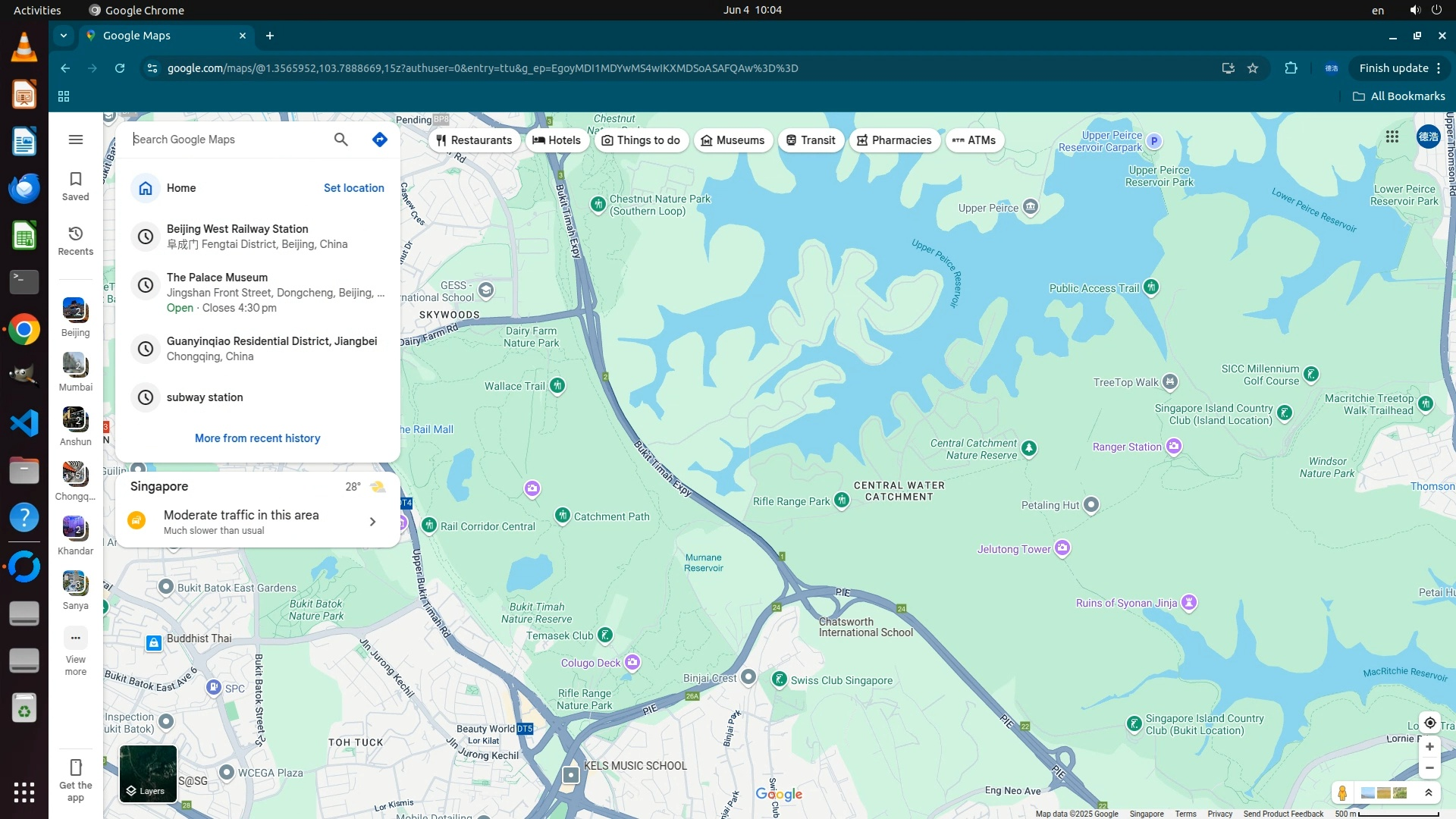Expand the map imagery options chevron
This screenshot has height=819, width=1456.
(x=1429, y=793)
